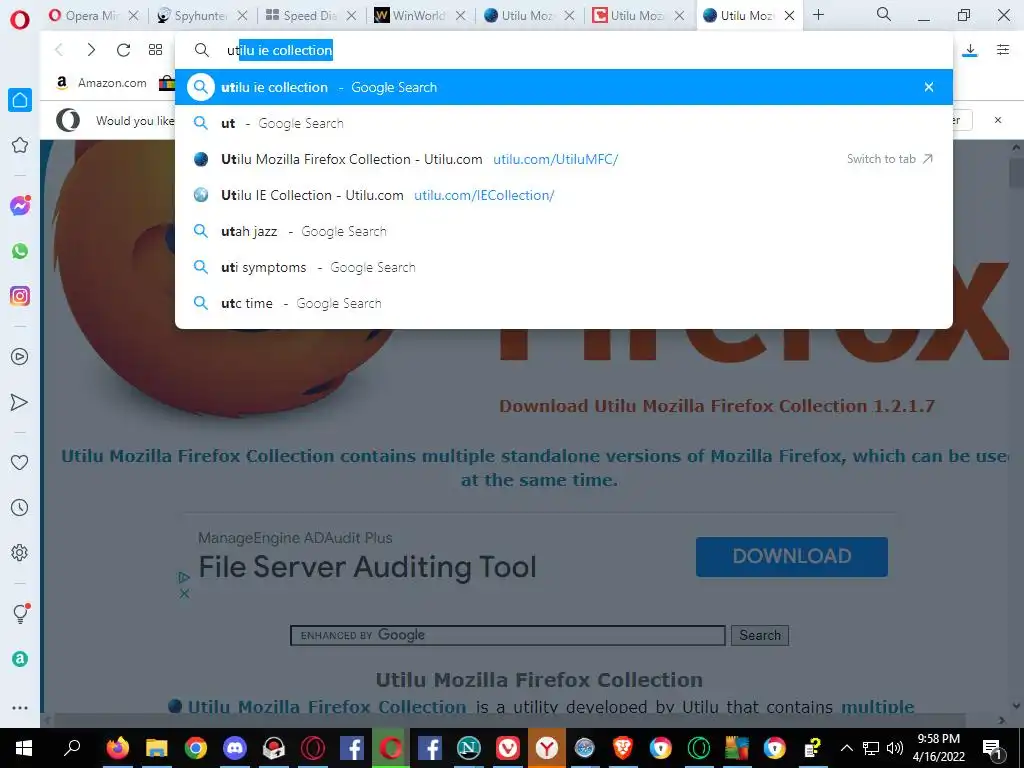Image resolution: width=1024 pixels, height=768 pixels.
Task: Open Pinboards heart icon in sidebar
Action: [x=20, y=462]
